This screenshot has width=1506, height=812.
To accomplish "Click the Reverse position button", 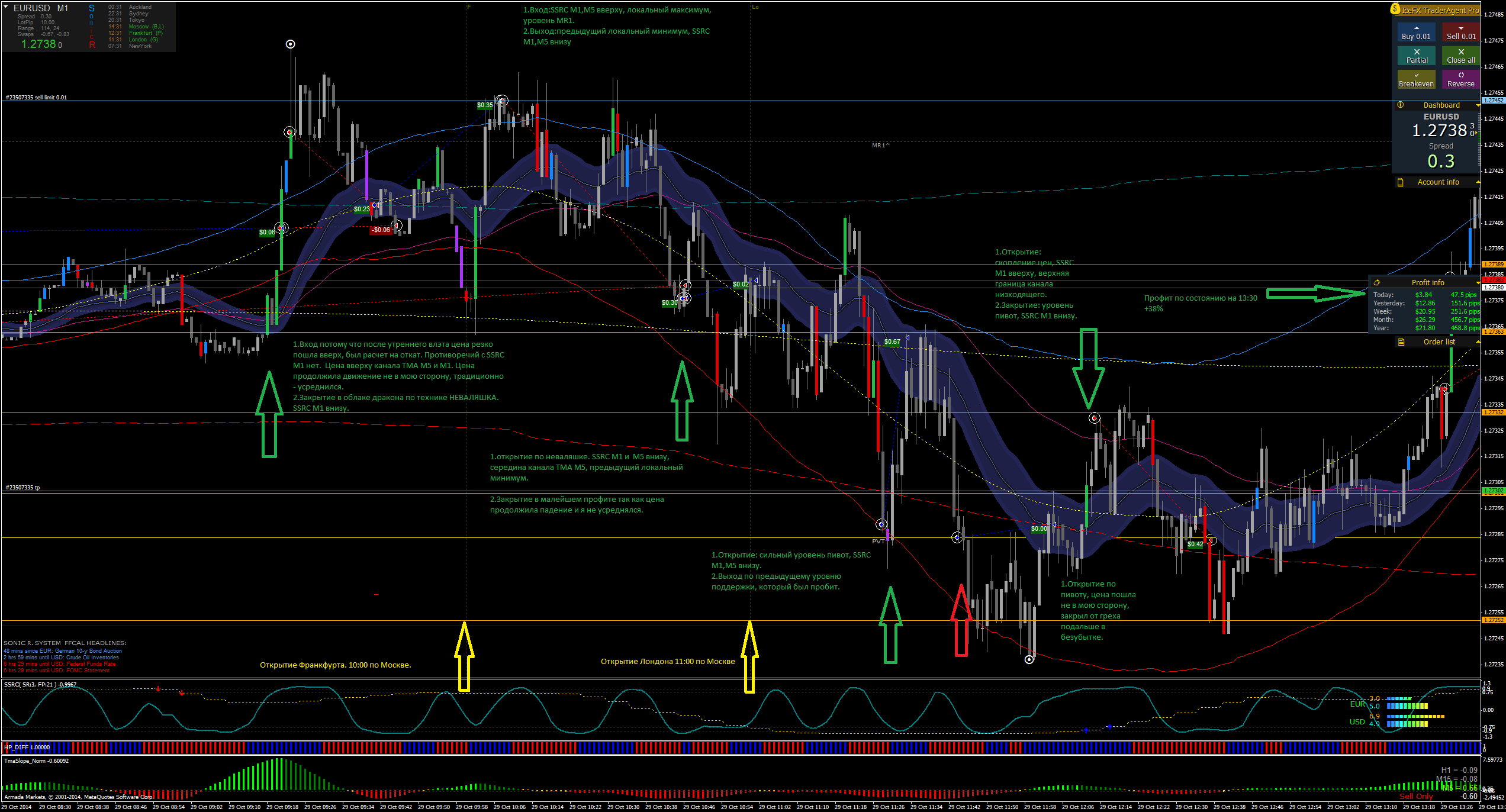I will click(x=1461, y=80).
